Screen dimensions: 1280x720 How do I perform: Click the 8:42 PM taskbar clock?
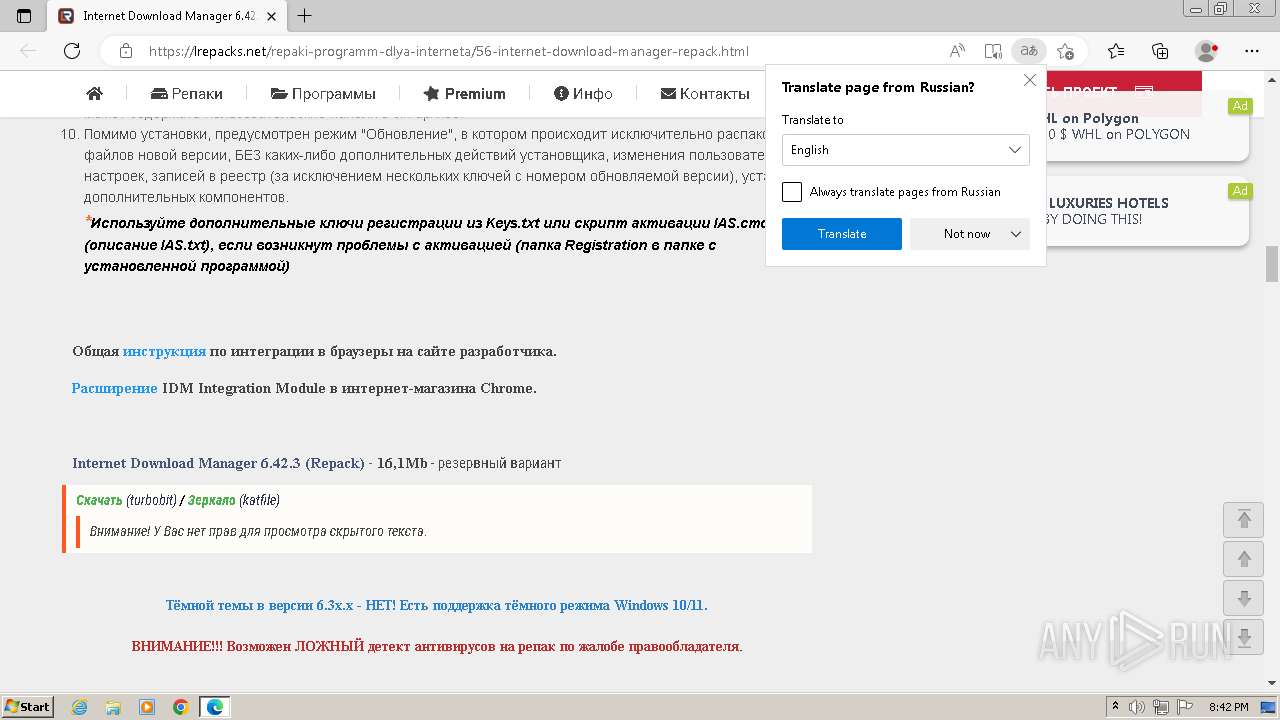click(1228, 707)
